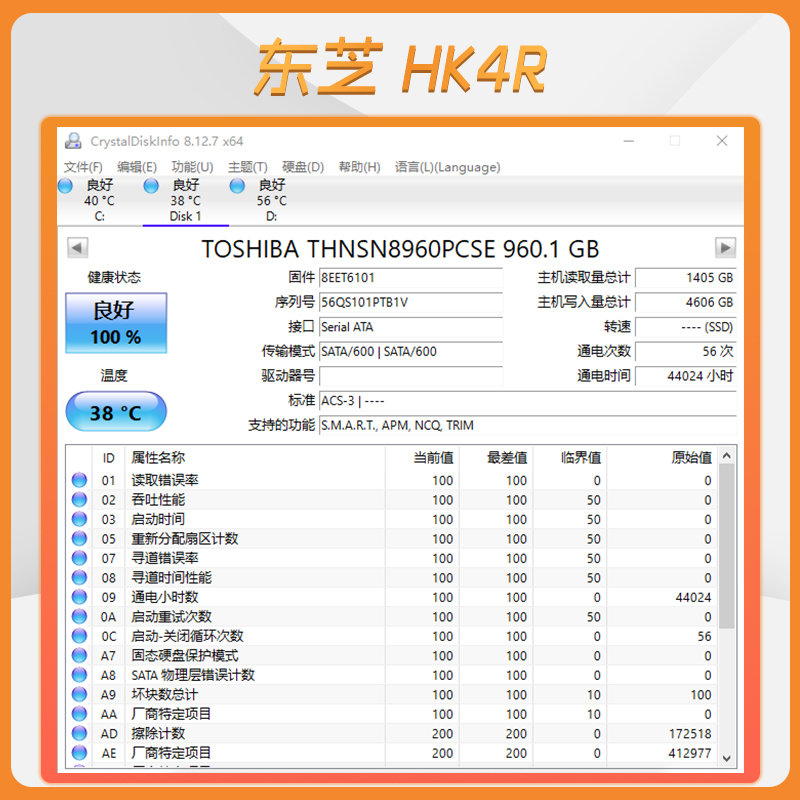Click the 传输模式 field SATA/600
800x800 pixels.
coord(411,352)
